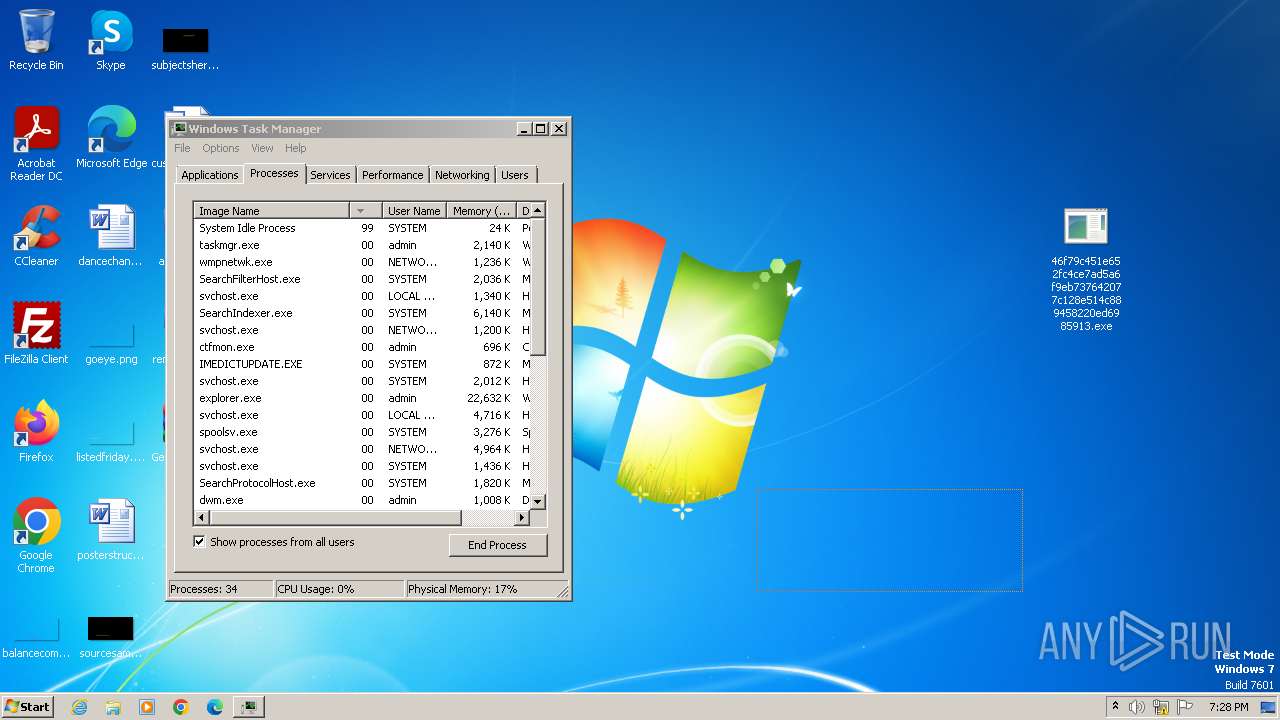The width and height of the screenshot is (1280, 720).
Task: Click process list scroll up arrow
Action: pos(537,210)
